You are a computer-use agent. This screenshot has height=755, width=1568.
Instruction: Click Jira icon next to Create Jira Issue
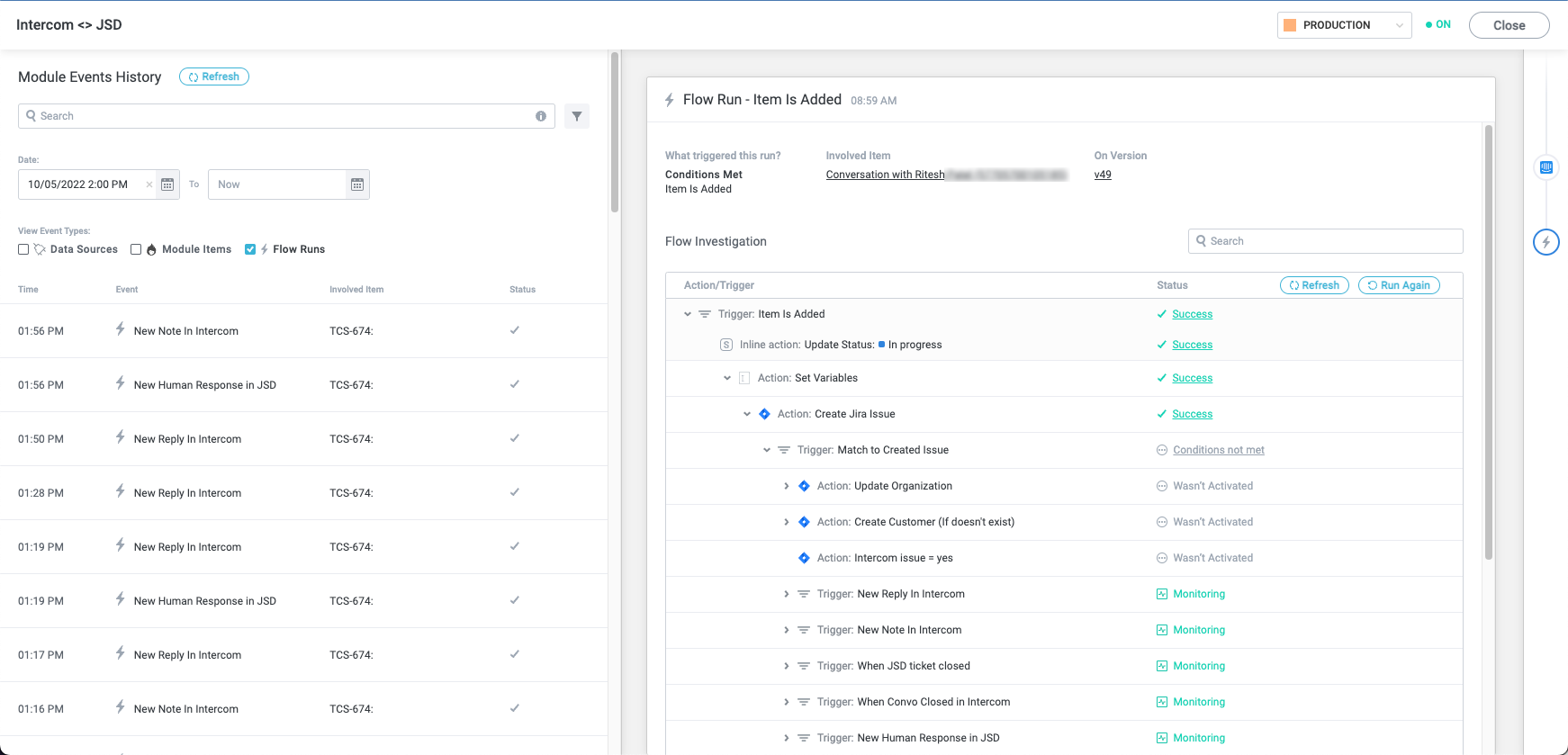pos(764,414)
